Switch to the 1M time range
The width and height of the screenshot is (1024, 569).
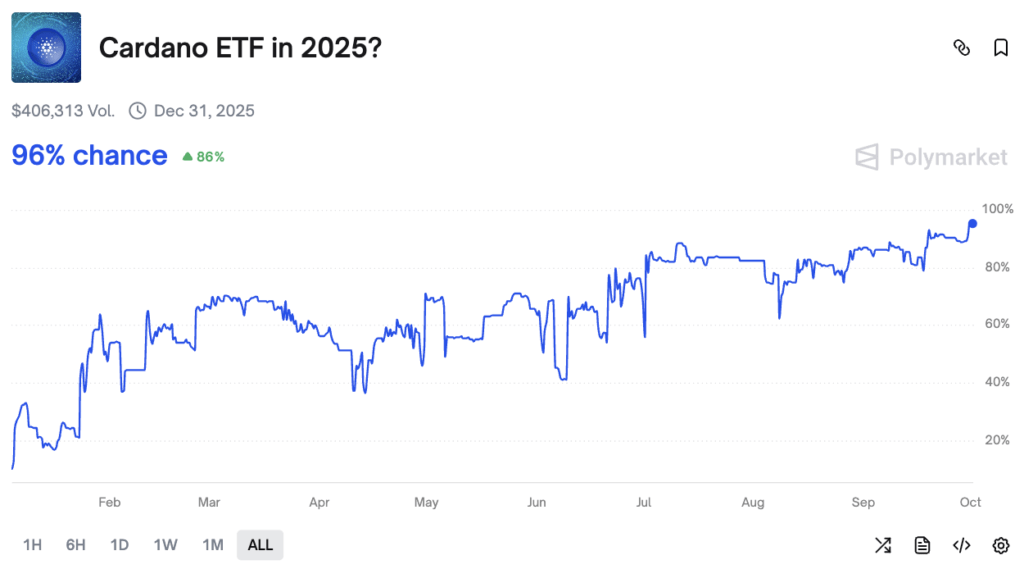coord(212,545)
